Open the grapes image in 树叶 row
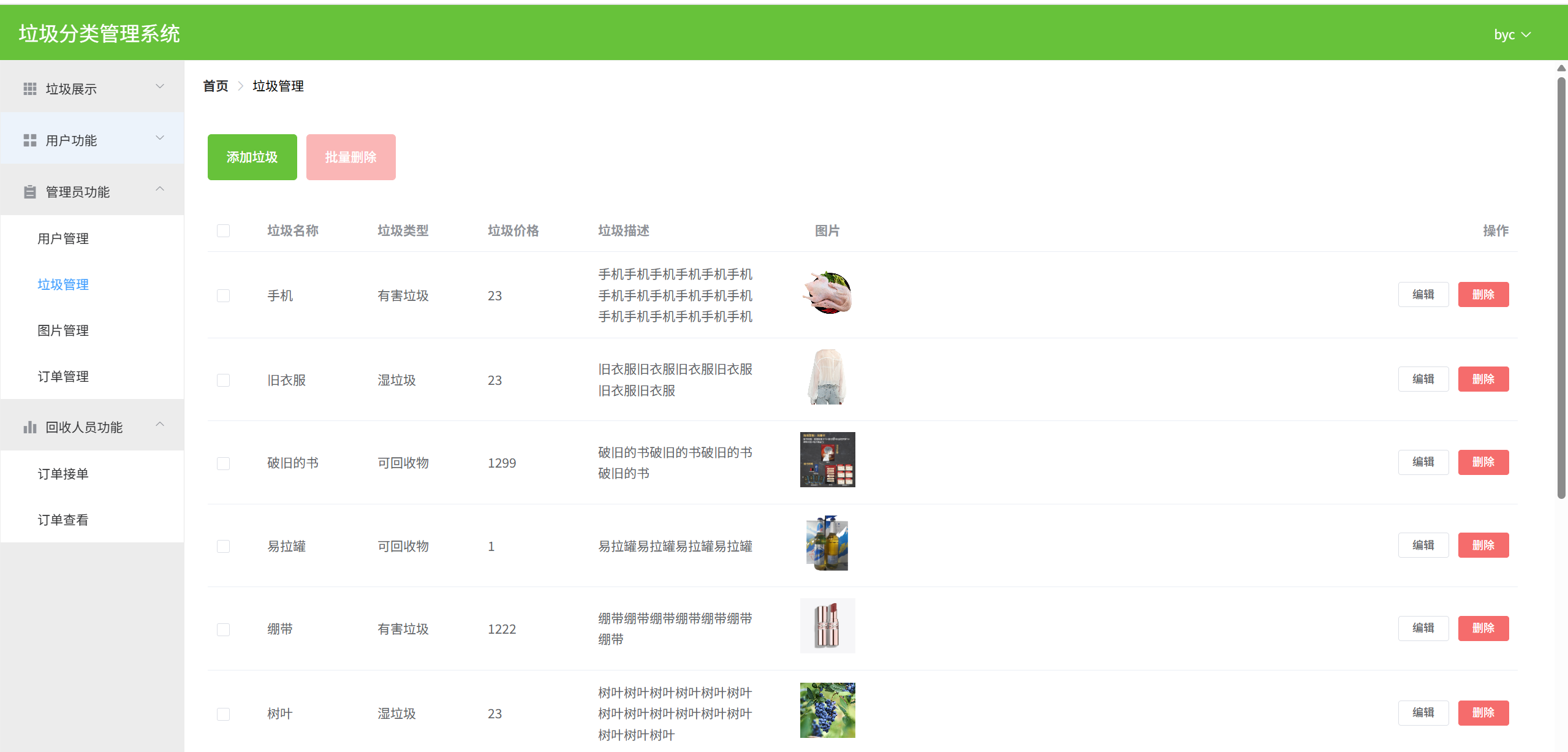This screenshot has height=752, width=1568. point(827,710)
